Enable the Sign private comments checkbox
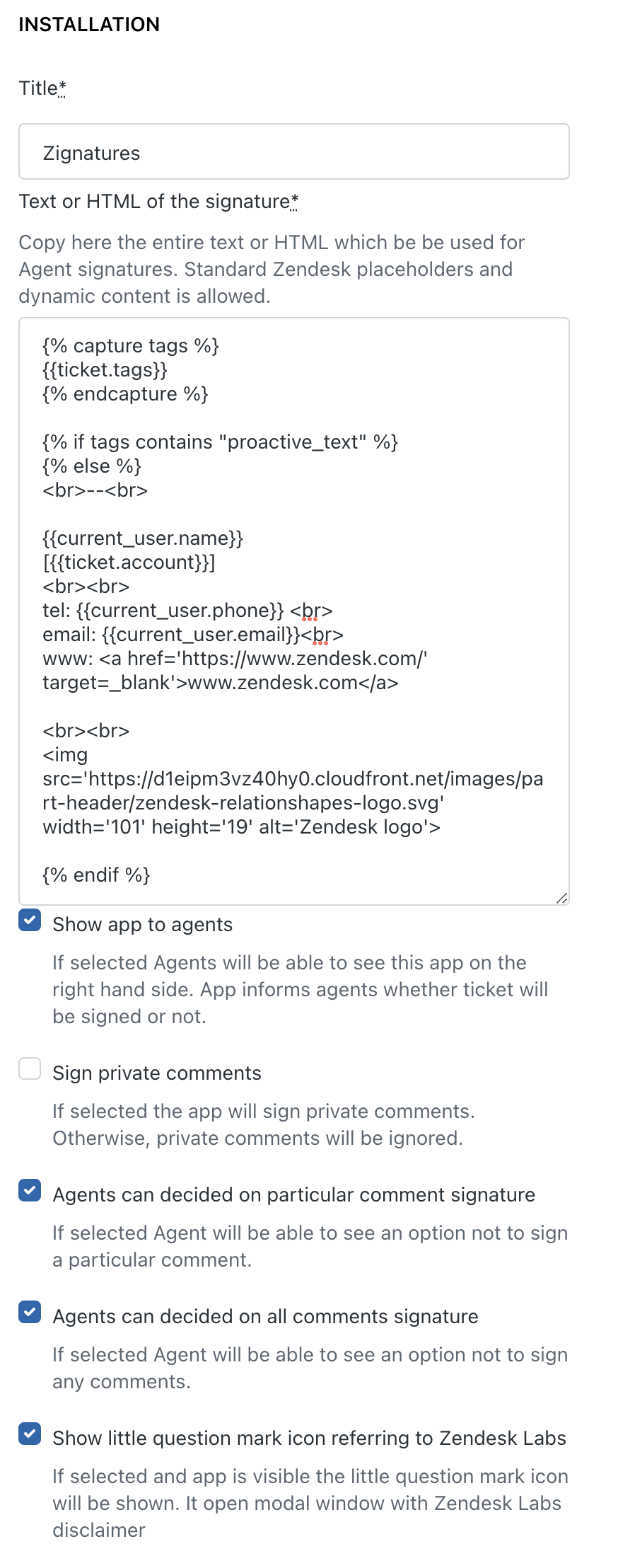Image resolution: width=618 pixels, height=1568 pixels. click(x=30, y=1069)
